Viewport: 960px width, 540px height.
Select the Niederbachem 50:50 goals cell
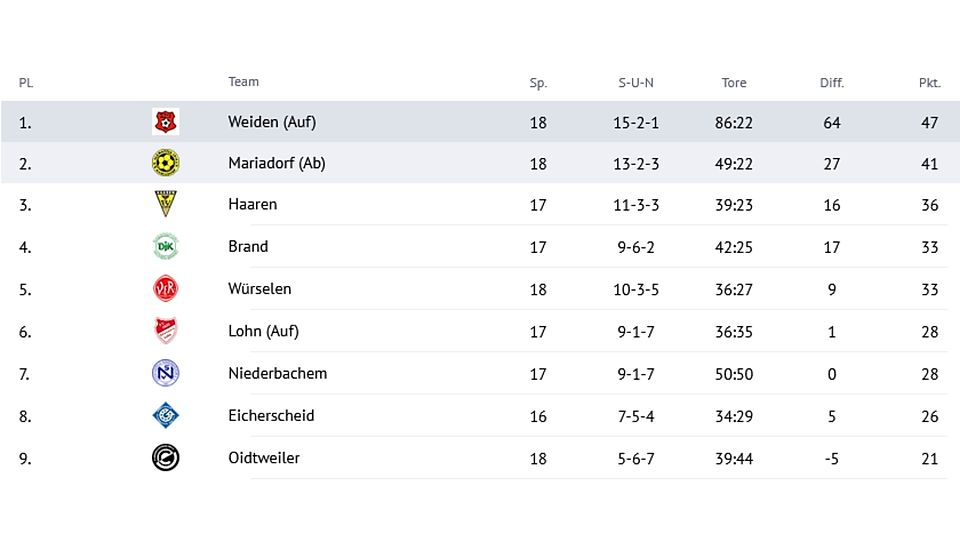[x=734, y=373]
